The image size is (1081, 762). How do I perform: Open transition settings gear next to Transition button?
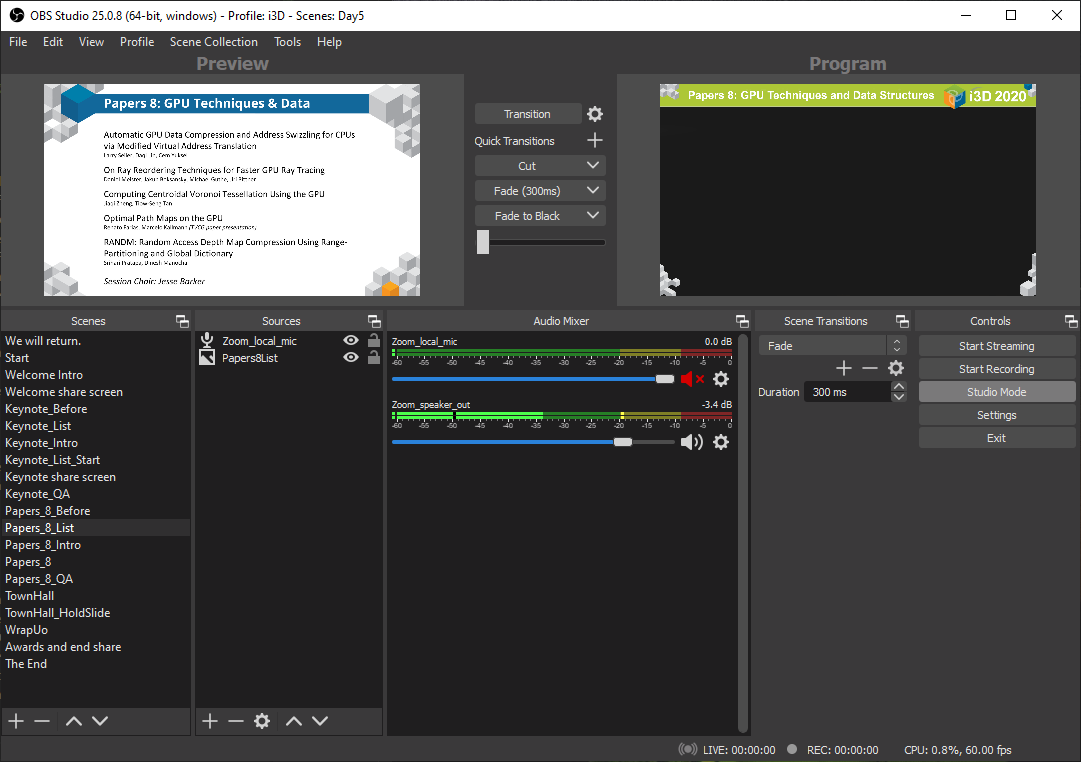(x=595, y=114)
